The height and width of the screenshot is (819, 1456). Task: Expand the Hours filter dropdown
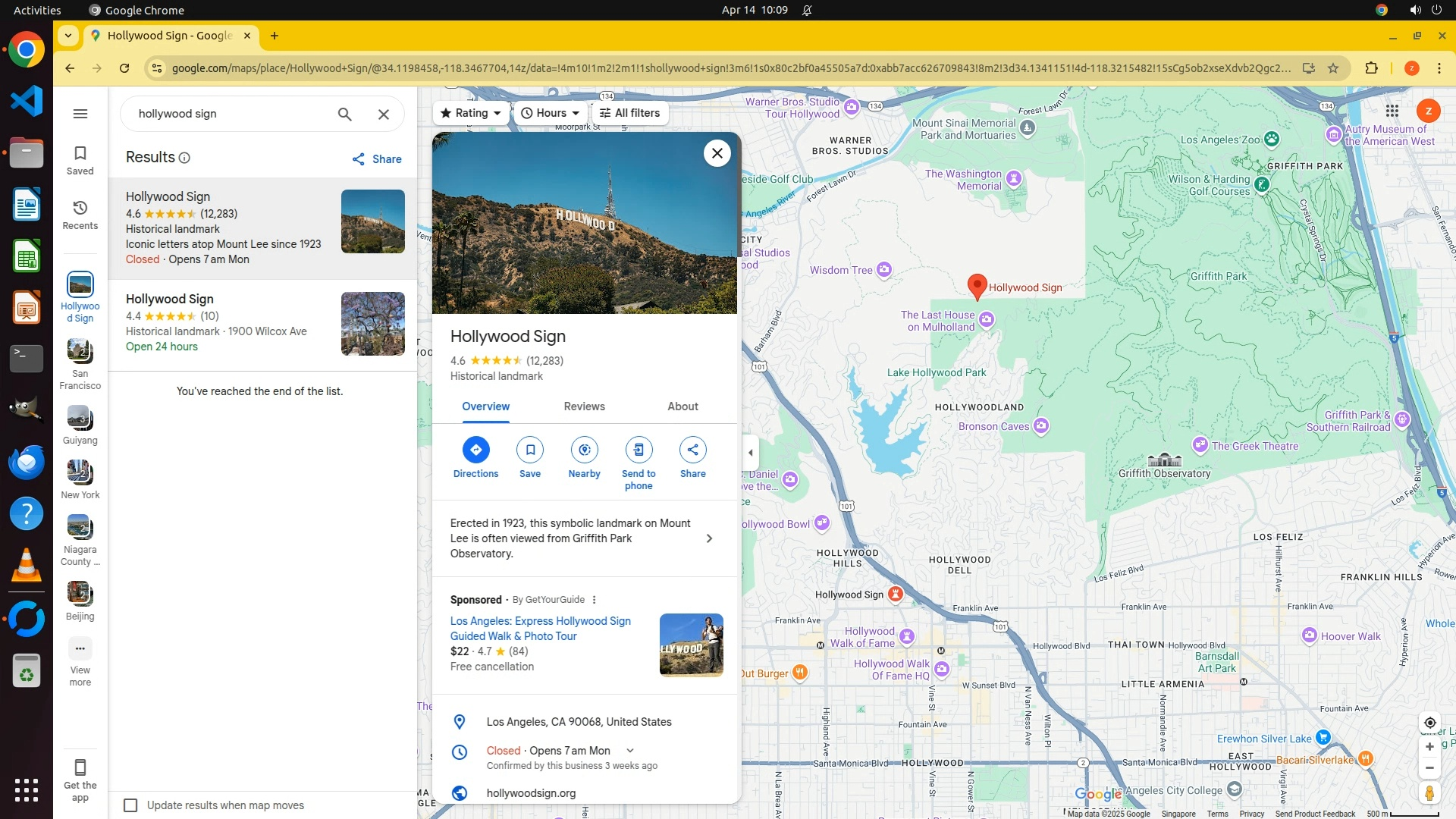pos(551,113)
